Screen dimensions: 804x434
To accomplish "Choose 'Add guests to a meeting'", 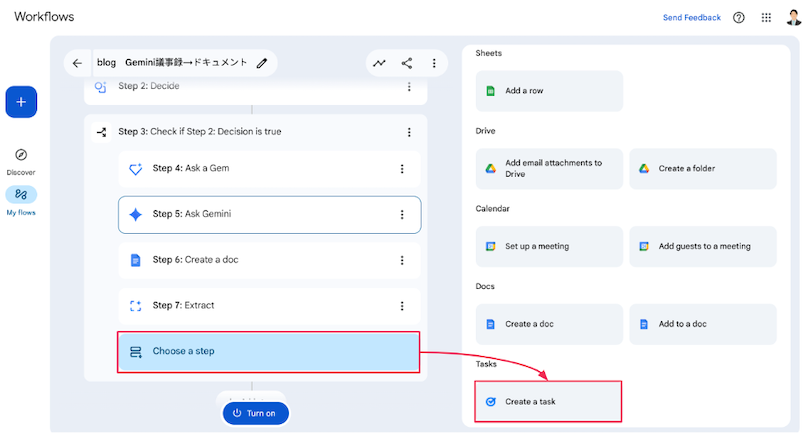I will tap(703, 246).
